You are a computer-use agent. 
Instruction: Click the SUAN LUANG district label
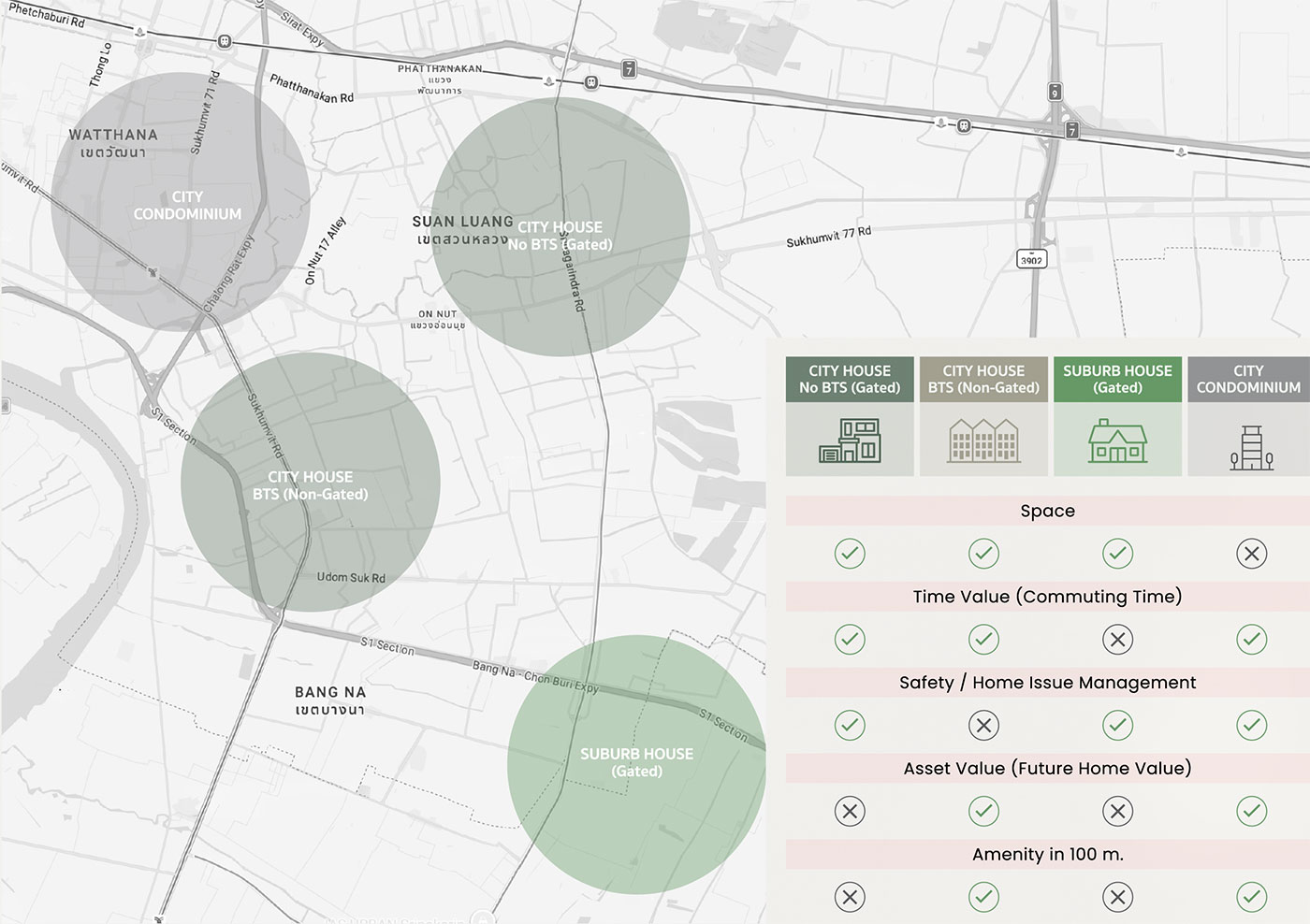(x=462, y=222)
